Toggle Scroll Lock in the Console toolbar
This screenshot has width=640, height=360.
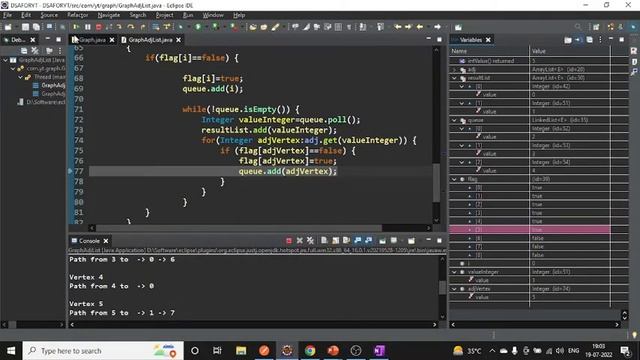tap(335, 240)
